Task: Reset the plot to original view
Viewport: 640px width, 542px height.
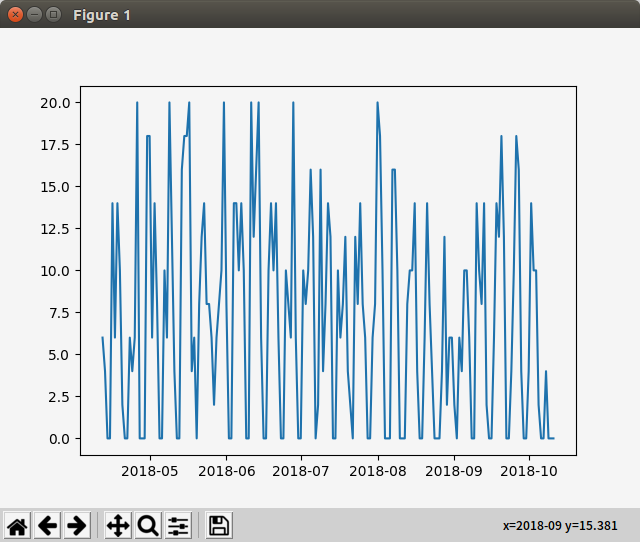Action: (17, 525)
